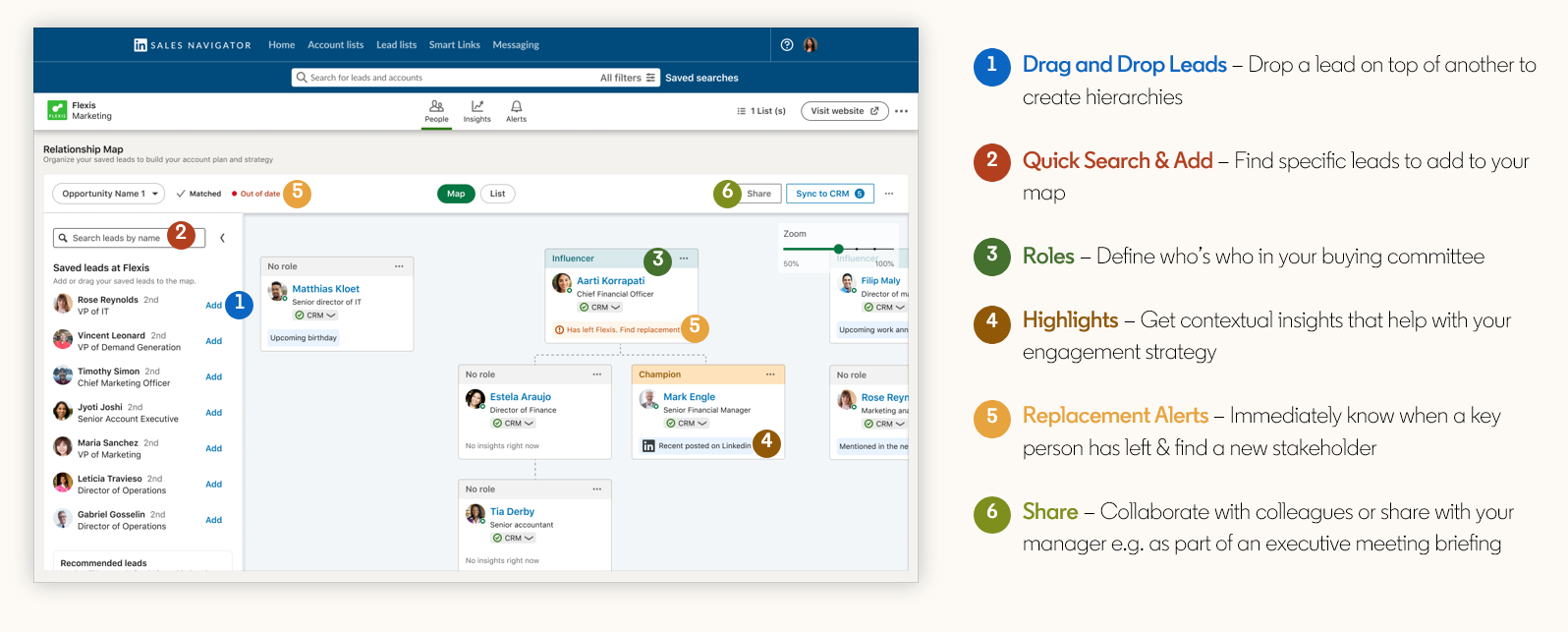
Task: Switch to the Insights tab
Action: click(477, 111)
